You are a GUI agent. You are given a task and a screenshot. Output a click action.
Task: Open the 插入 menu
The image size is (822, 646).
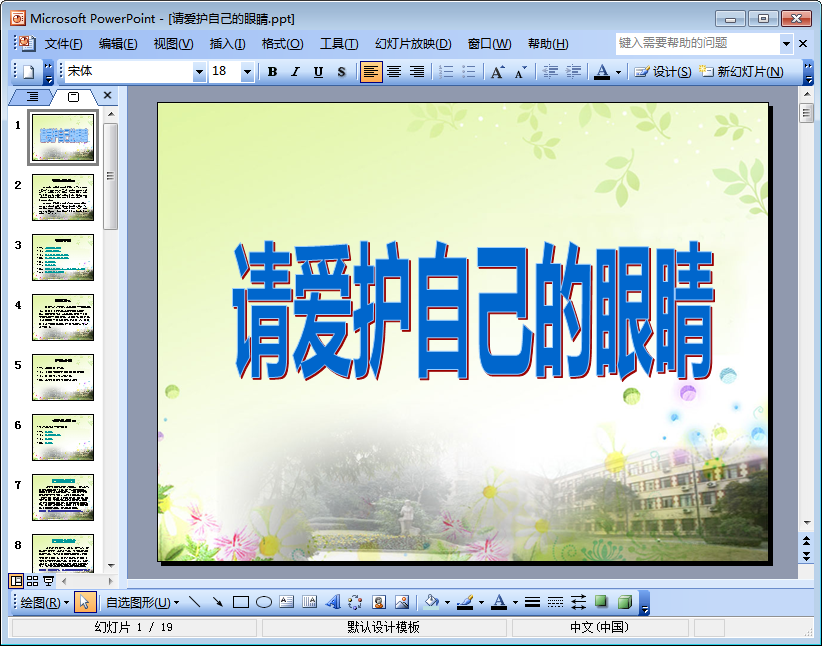[228, 44]
